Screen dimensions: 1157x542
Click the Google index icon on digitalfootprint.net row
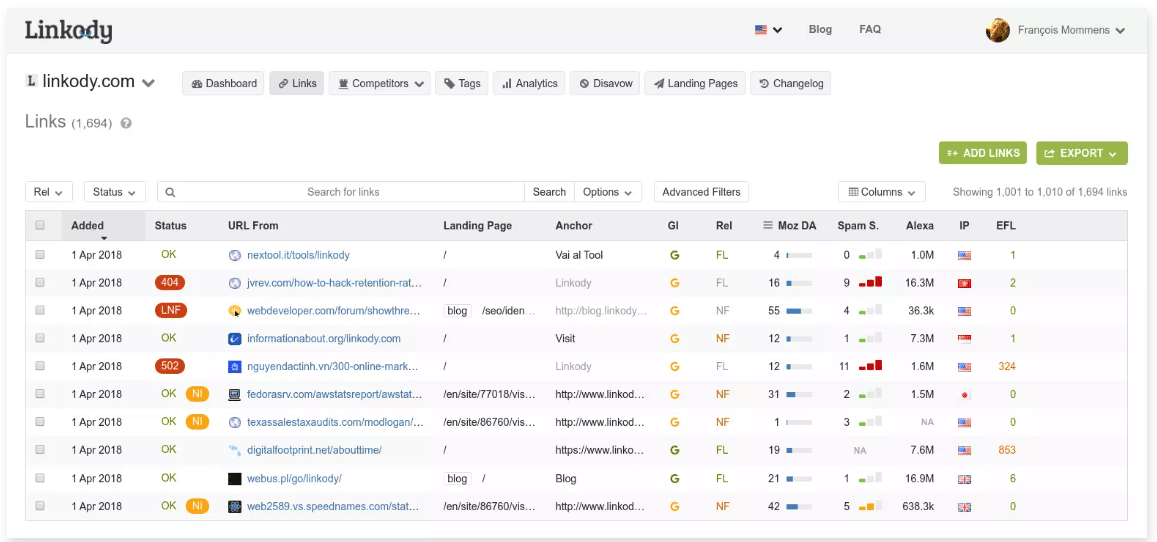(x=674, y=450)
